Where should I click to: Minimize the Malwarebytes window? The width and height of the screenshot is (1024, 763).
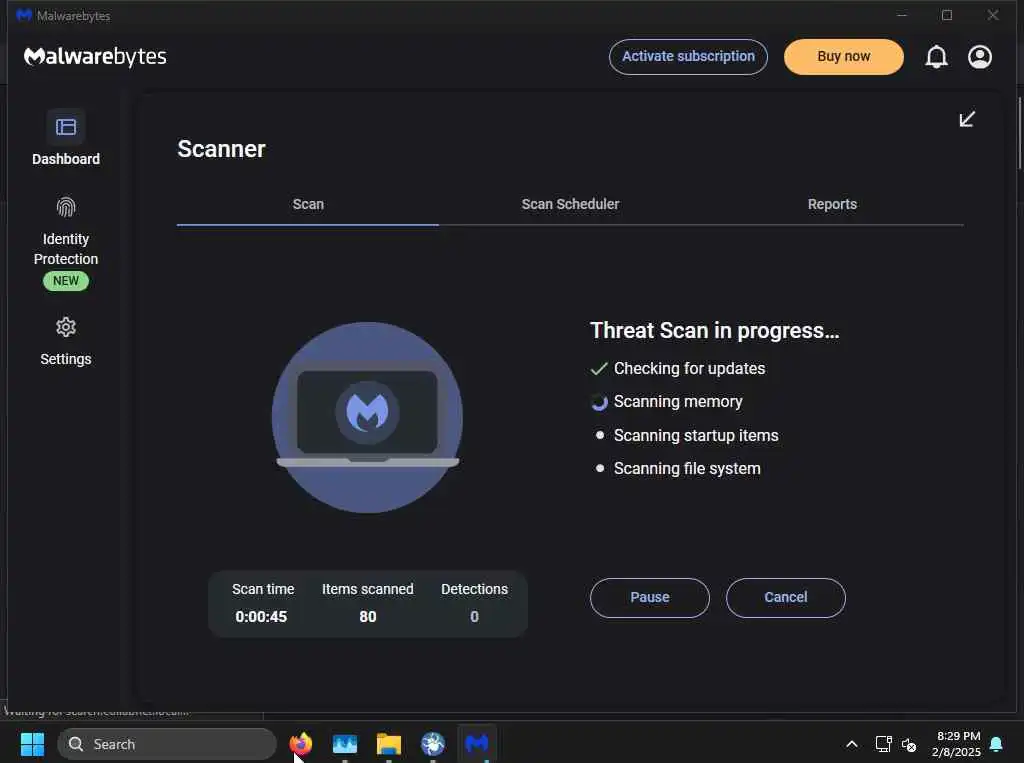[x=902, y=15]
